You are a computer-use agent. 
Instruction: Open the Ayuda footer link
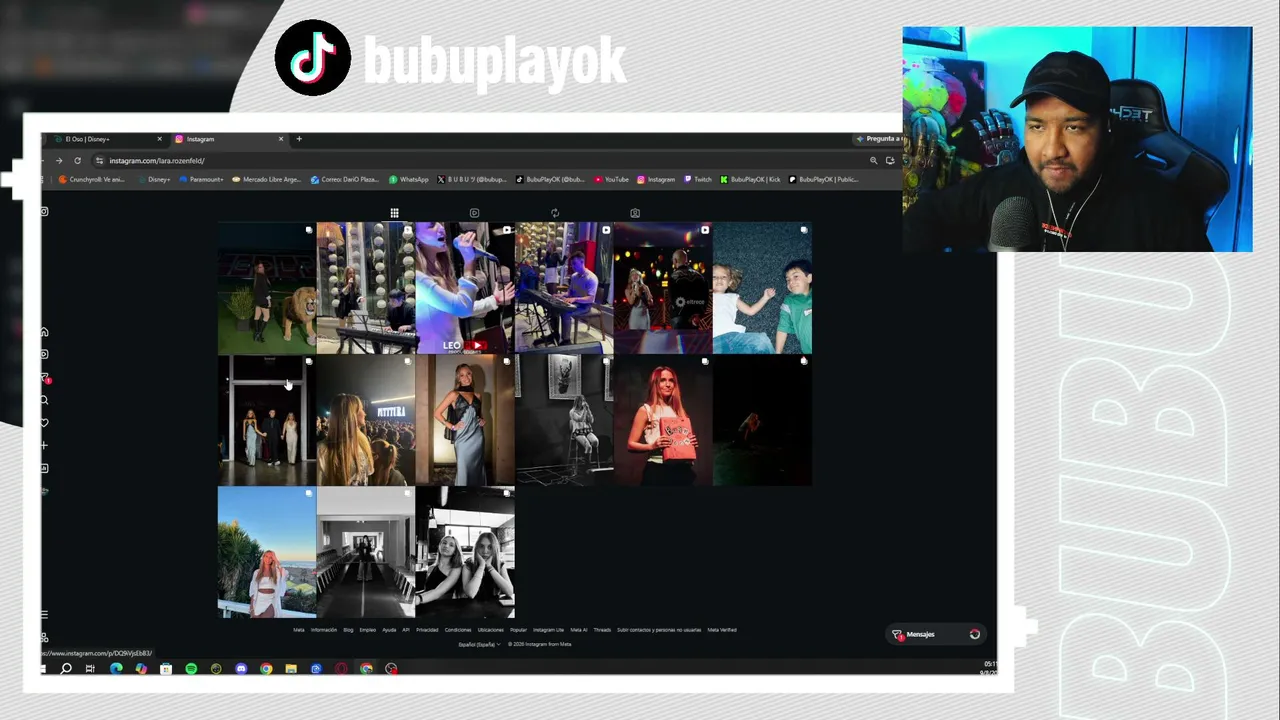(x=389, y=630)
